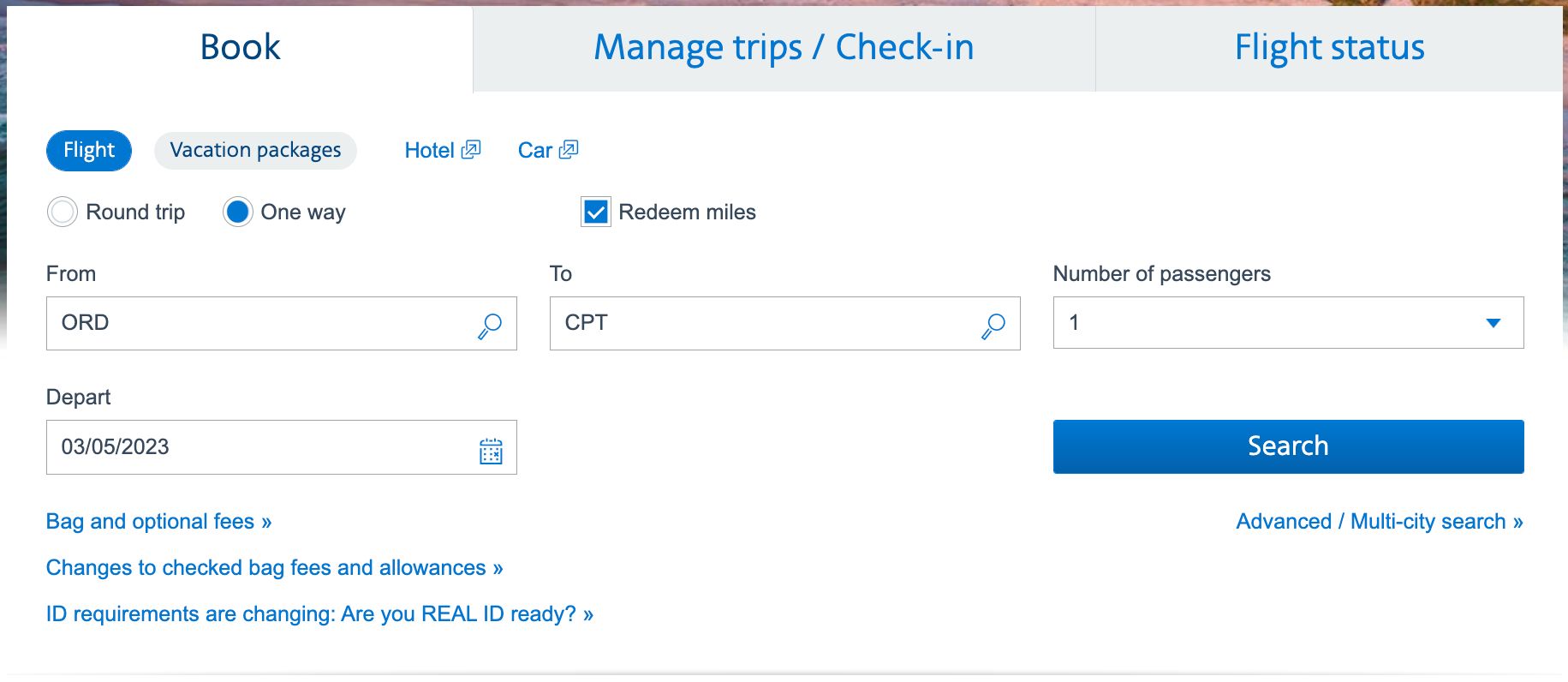
Task: Expand changes to checked bag fees info
Action: 274,567
